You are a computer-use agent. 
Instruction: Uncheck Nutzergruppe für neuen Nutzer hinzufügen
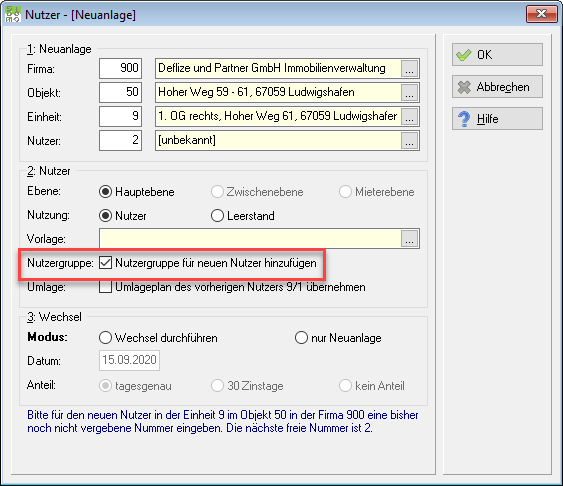coord(105,263)
